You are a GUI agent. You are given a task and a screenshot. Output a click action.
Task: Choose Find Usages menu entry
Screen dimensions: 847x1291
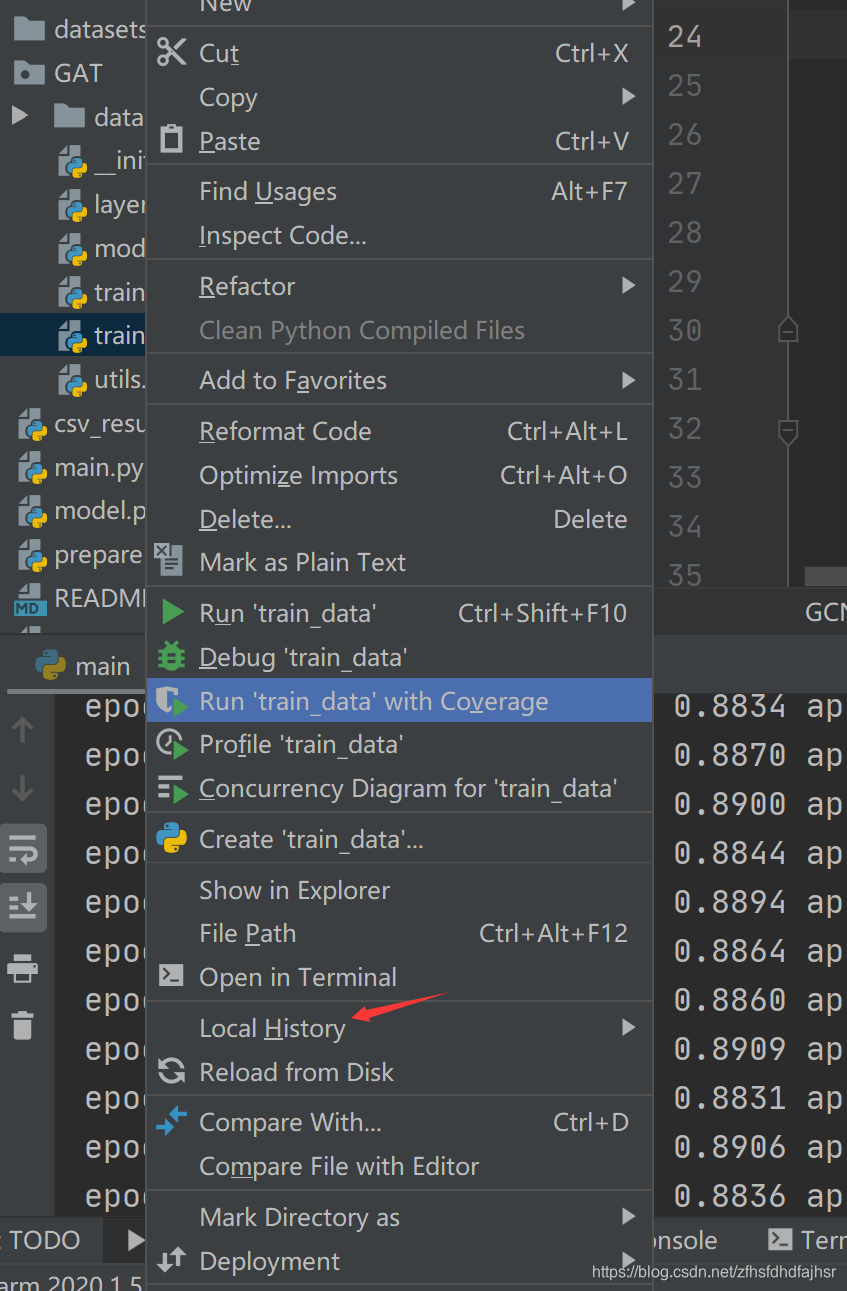point(400,191)
